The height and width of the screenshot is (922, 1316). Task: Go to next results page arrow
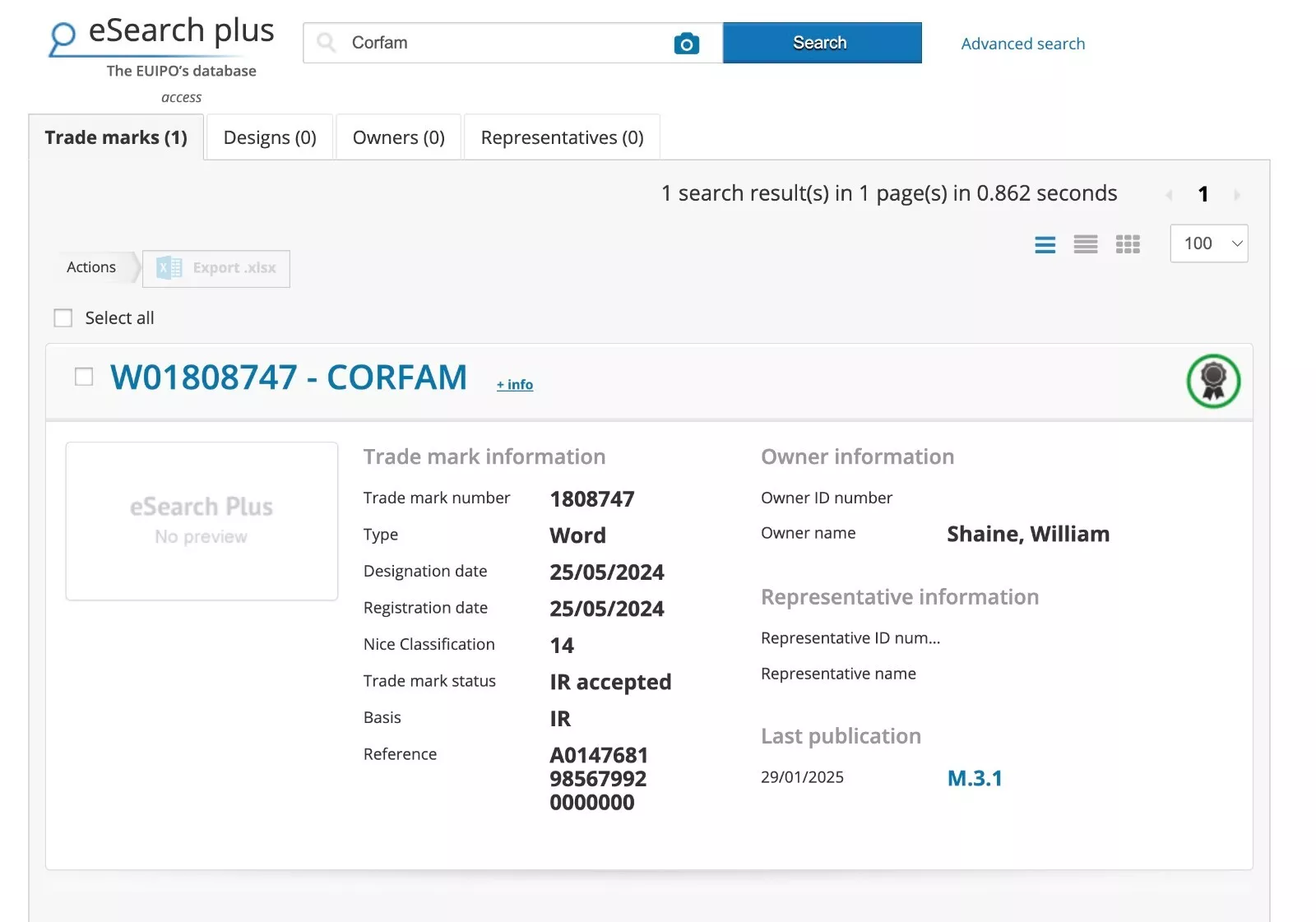1236,195
